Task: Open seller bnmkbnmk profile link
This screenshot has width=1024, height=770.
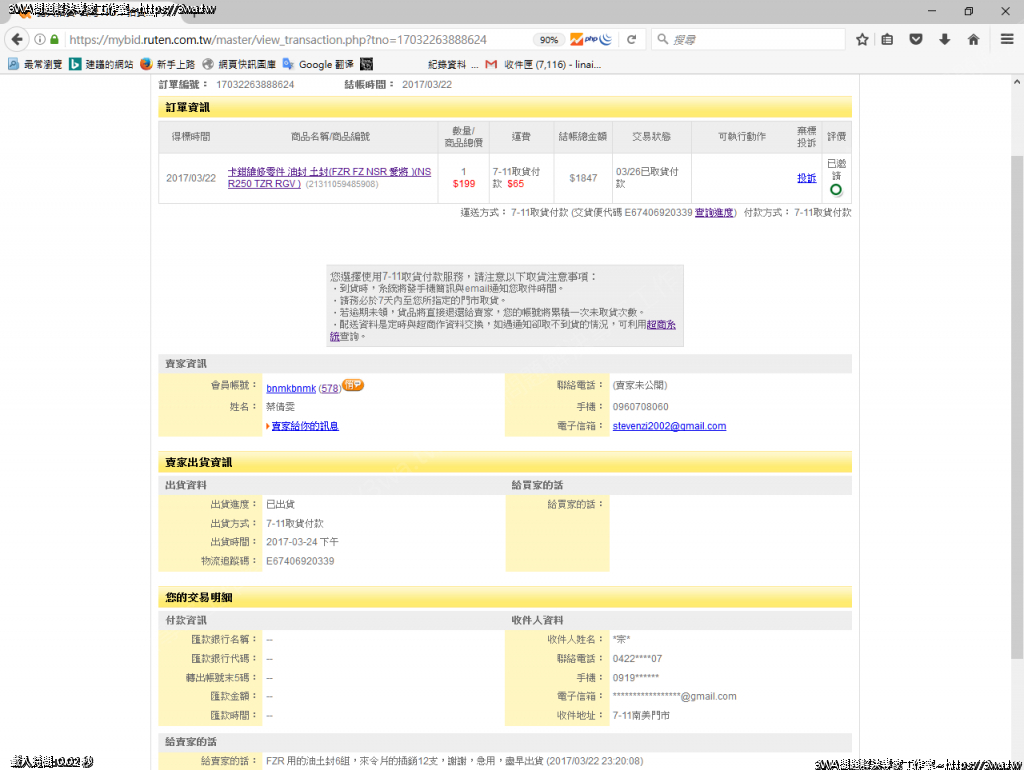Action: tap(291, 387)
